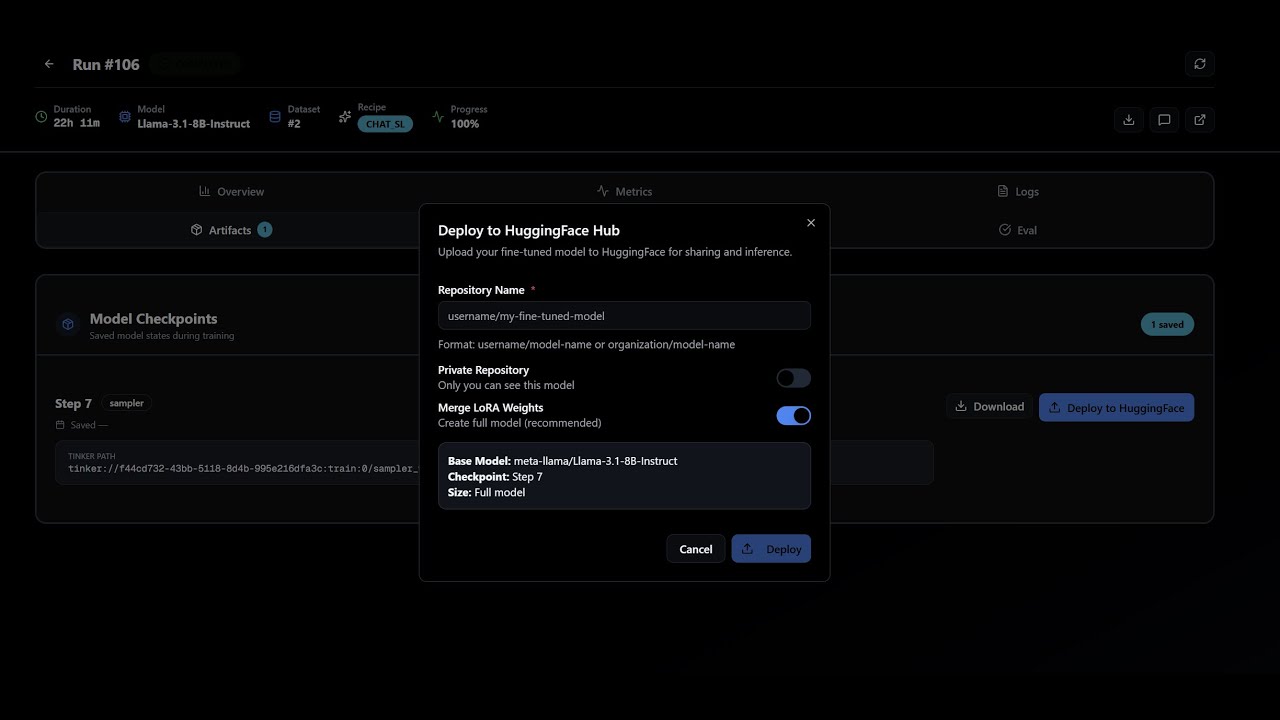Click the sparkle icon next to Recipe
The height and width of the screenshot is (720, 1280).
click(345, 117)
